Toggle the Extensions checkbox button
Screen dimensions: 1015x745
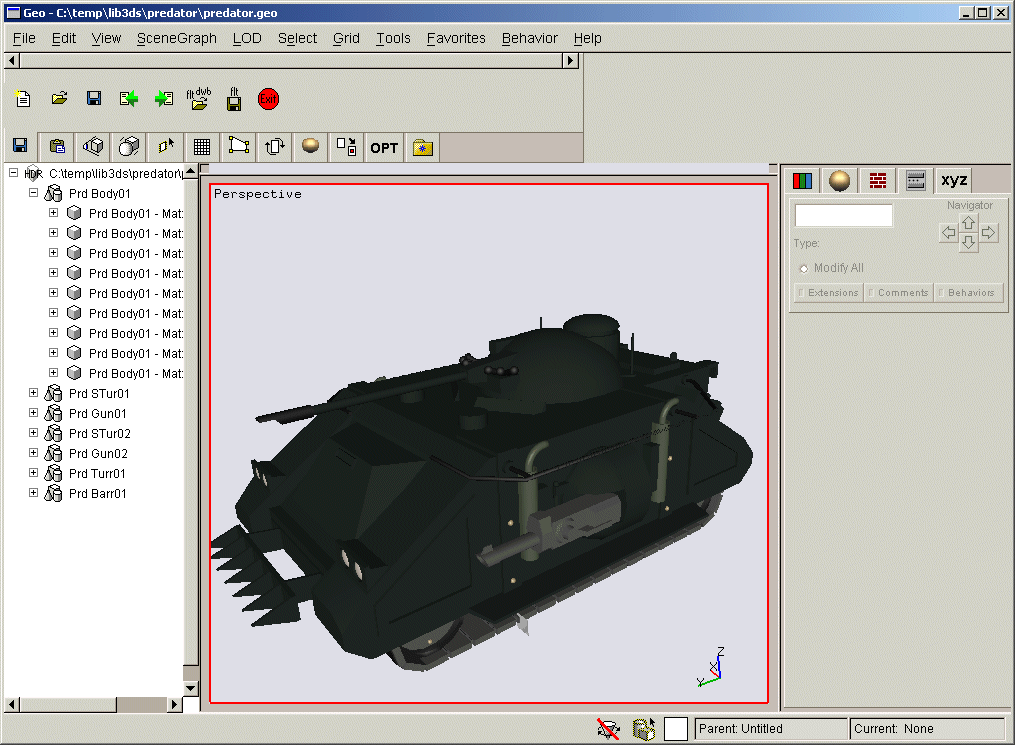pos(827,293)
